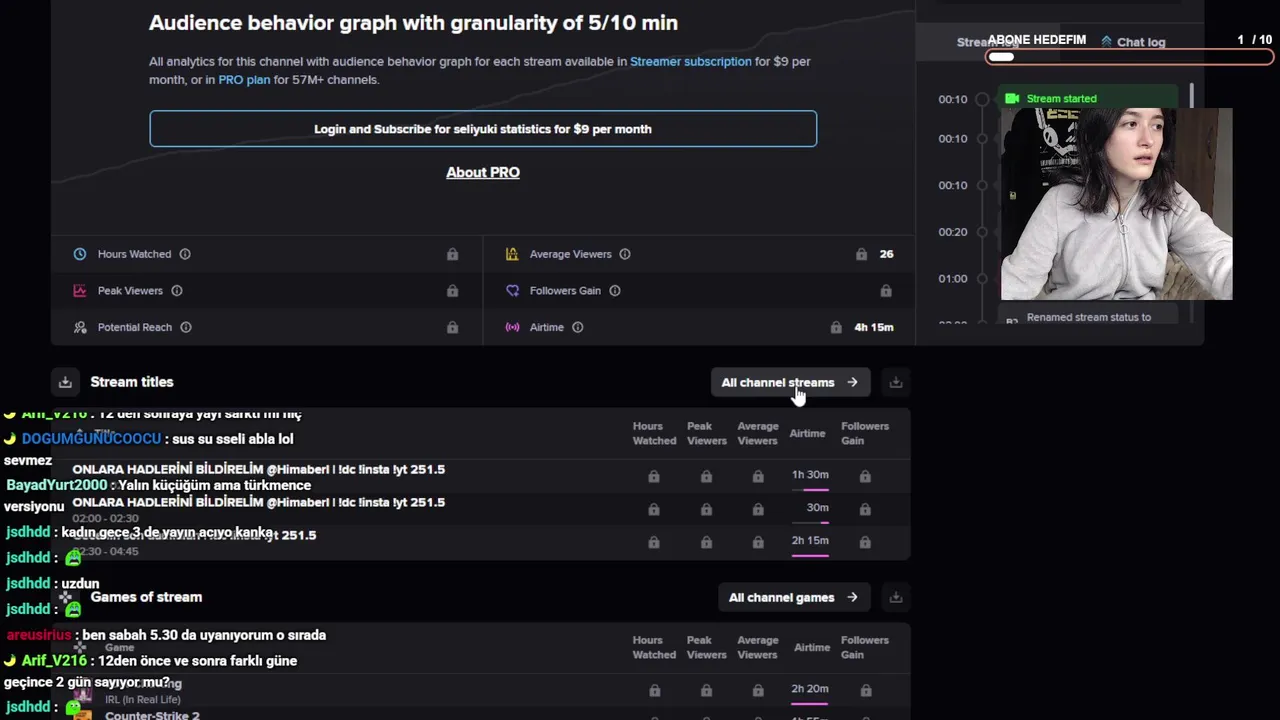Click the All channel games button
The width and height of the screenshot is (1280, 720).
click(x=793, y=597)
